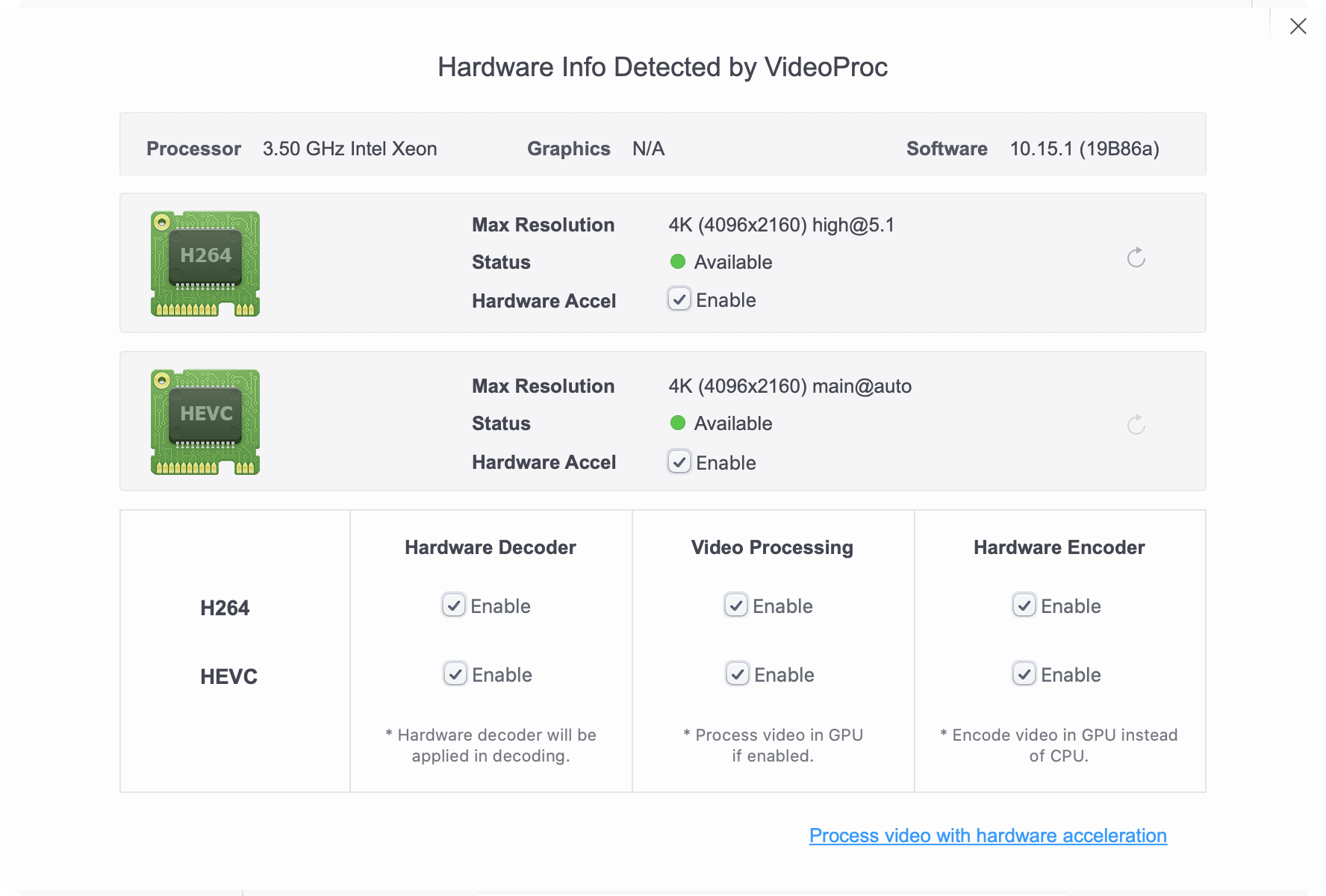Viewport: 1326px width, 896px height.
Task: Disable H264 Hardware Decoder checkbox
Action: [x=454, y=605]
